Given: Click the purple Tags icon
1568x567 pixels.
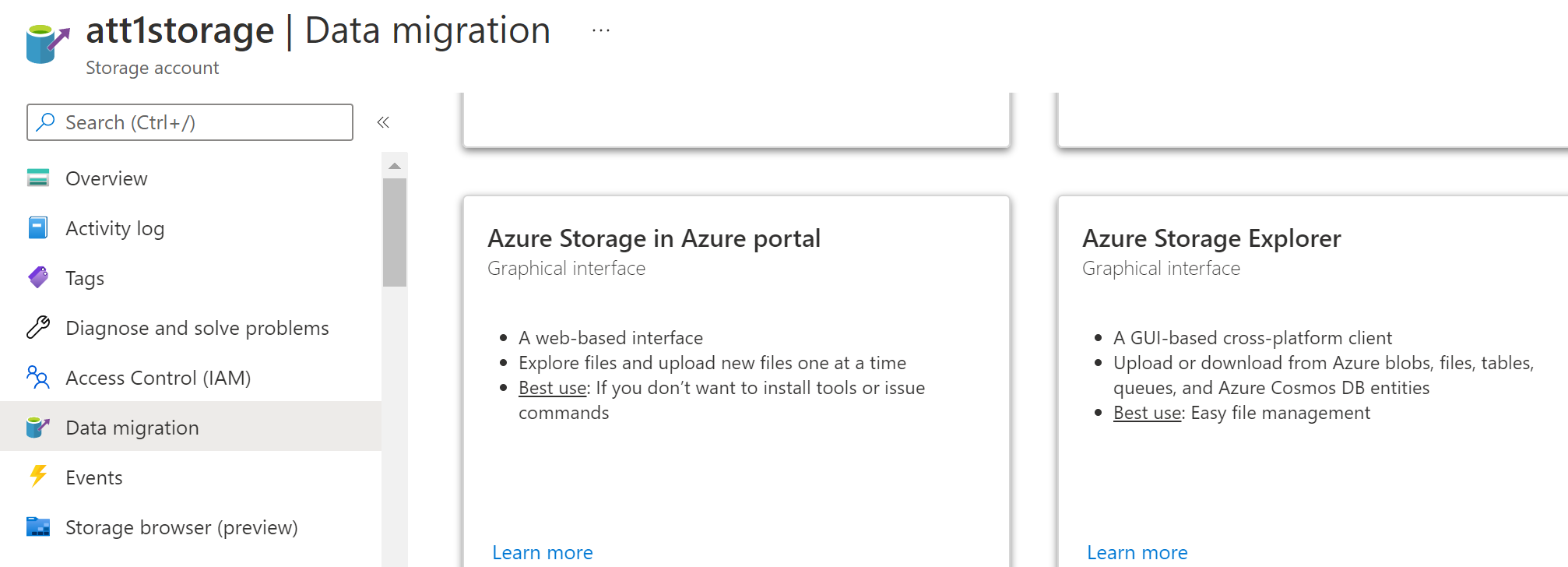Looking at the screenshot, I should pos(38,278).
